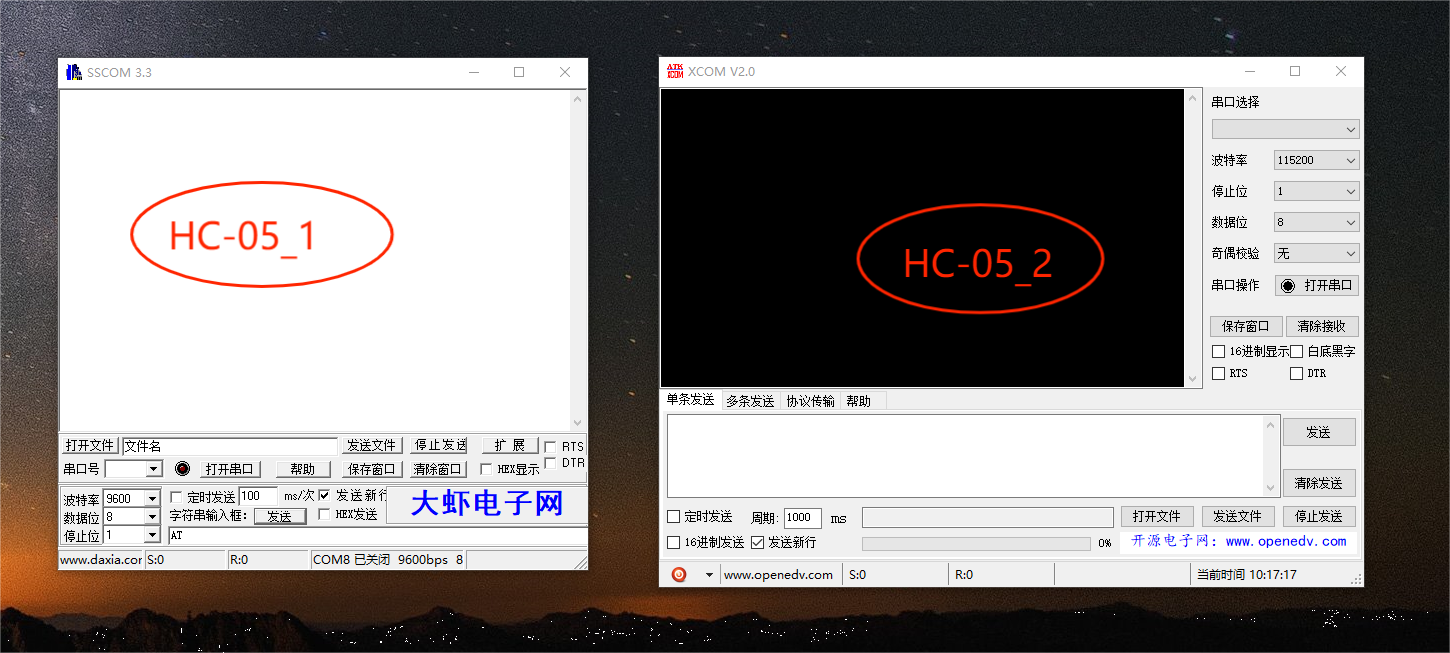Open the www.openedv.com link in XCOM status bar
The width and height of the screenshot is (1450, 653).
pyautogui.click(x=779, y=573)
